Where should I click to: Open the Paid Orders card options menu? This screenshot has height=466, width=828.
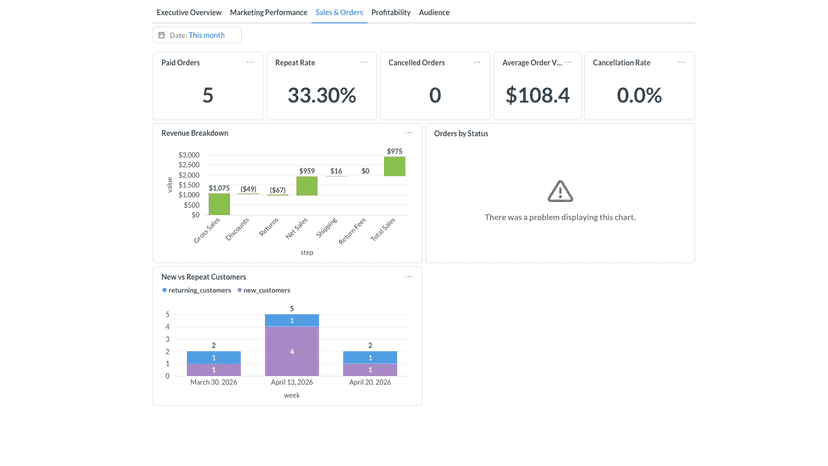point(250,62)
